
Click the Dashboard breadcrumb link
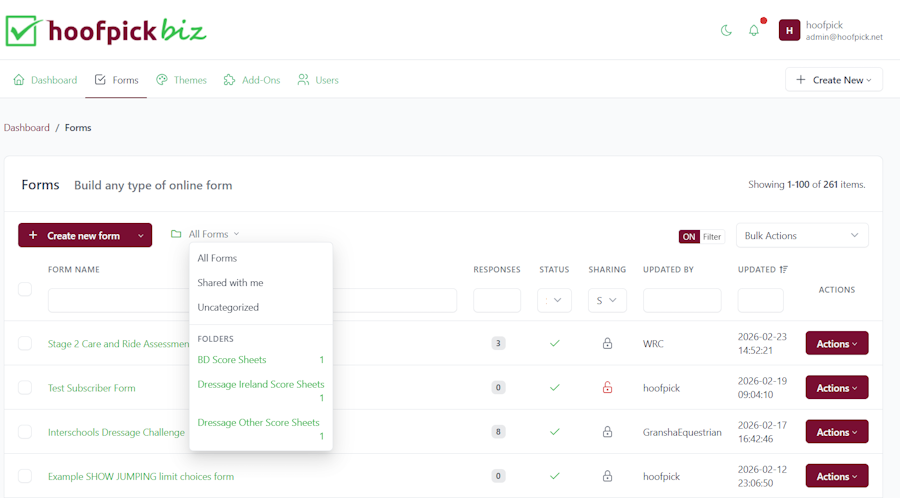point(26,127)
